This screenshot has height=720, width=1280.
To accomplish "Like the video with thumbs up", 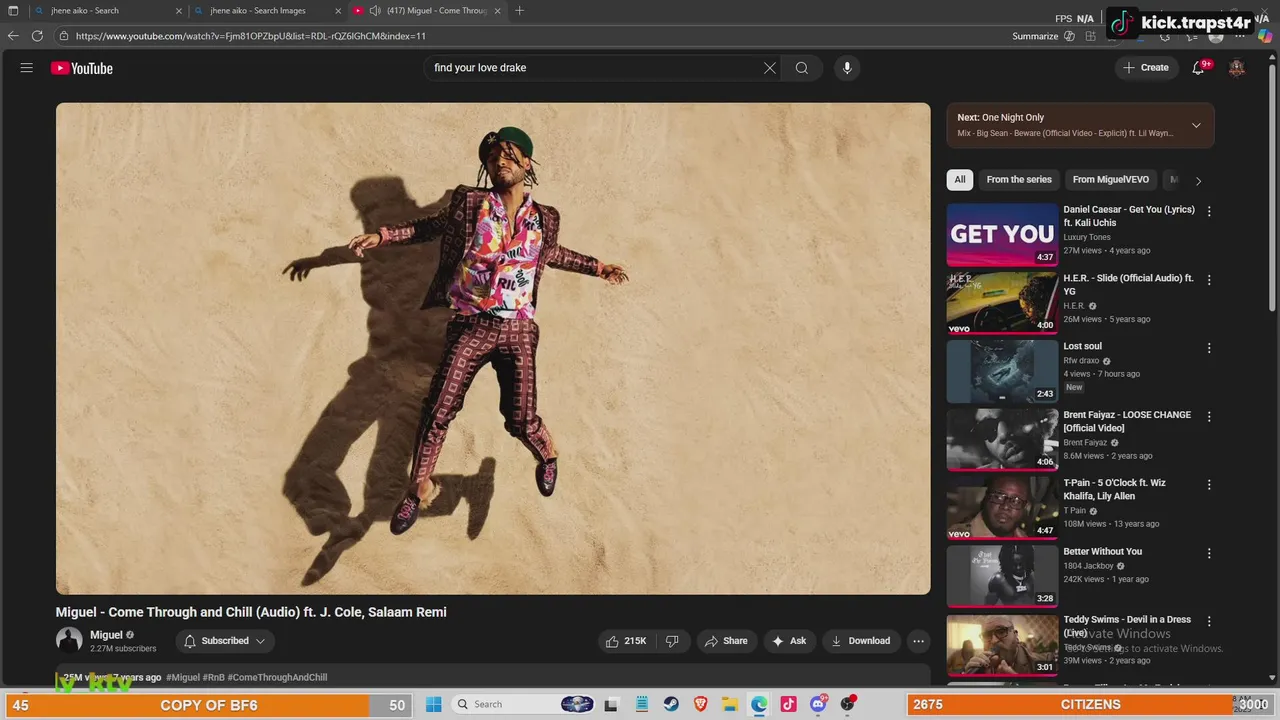I will 626,641.
